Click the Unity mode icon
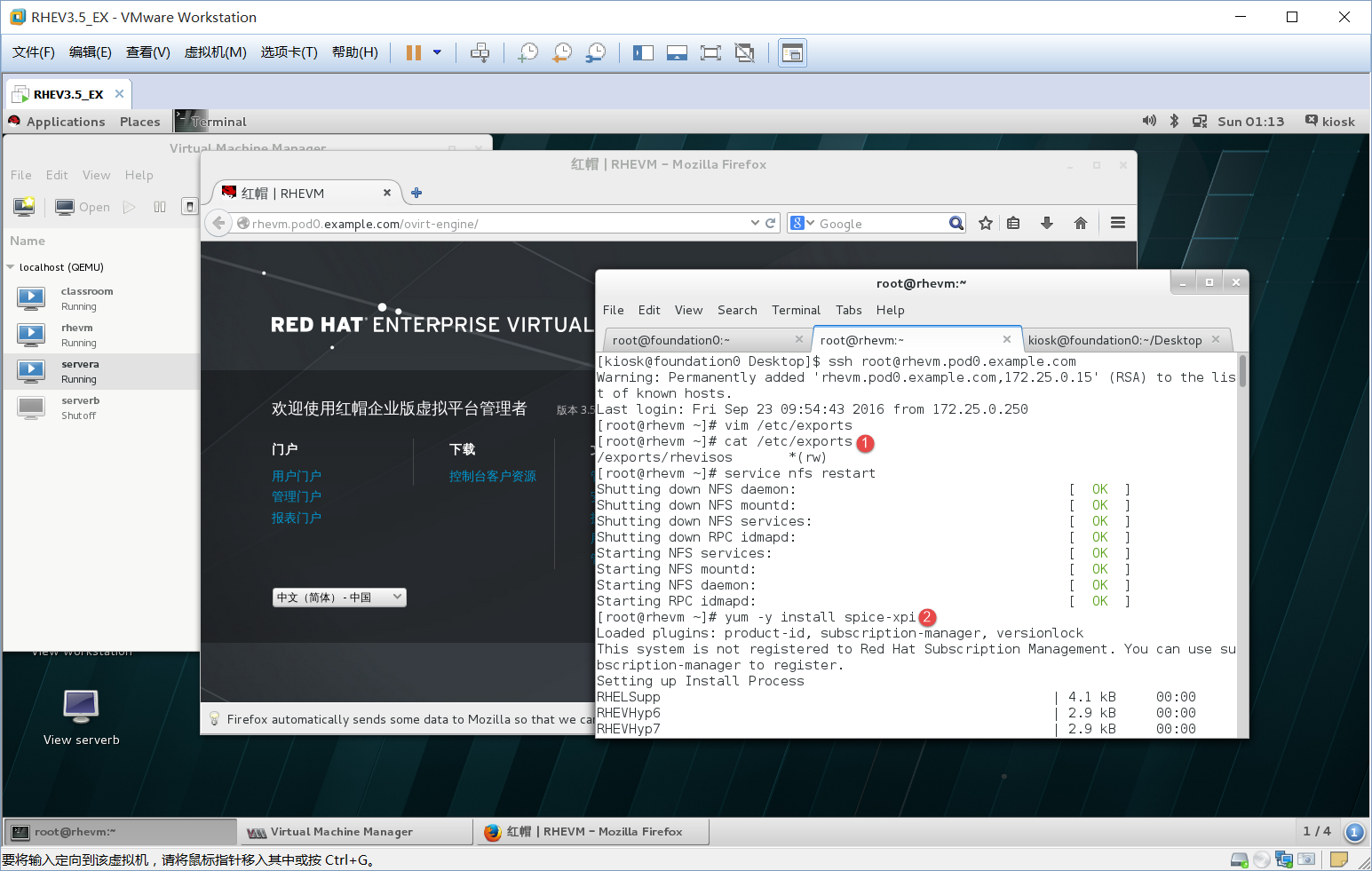 pyautogui.click(x=745, y=52)
